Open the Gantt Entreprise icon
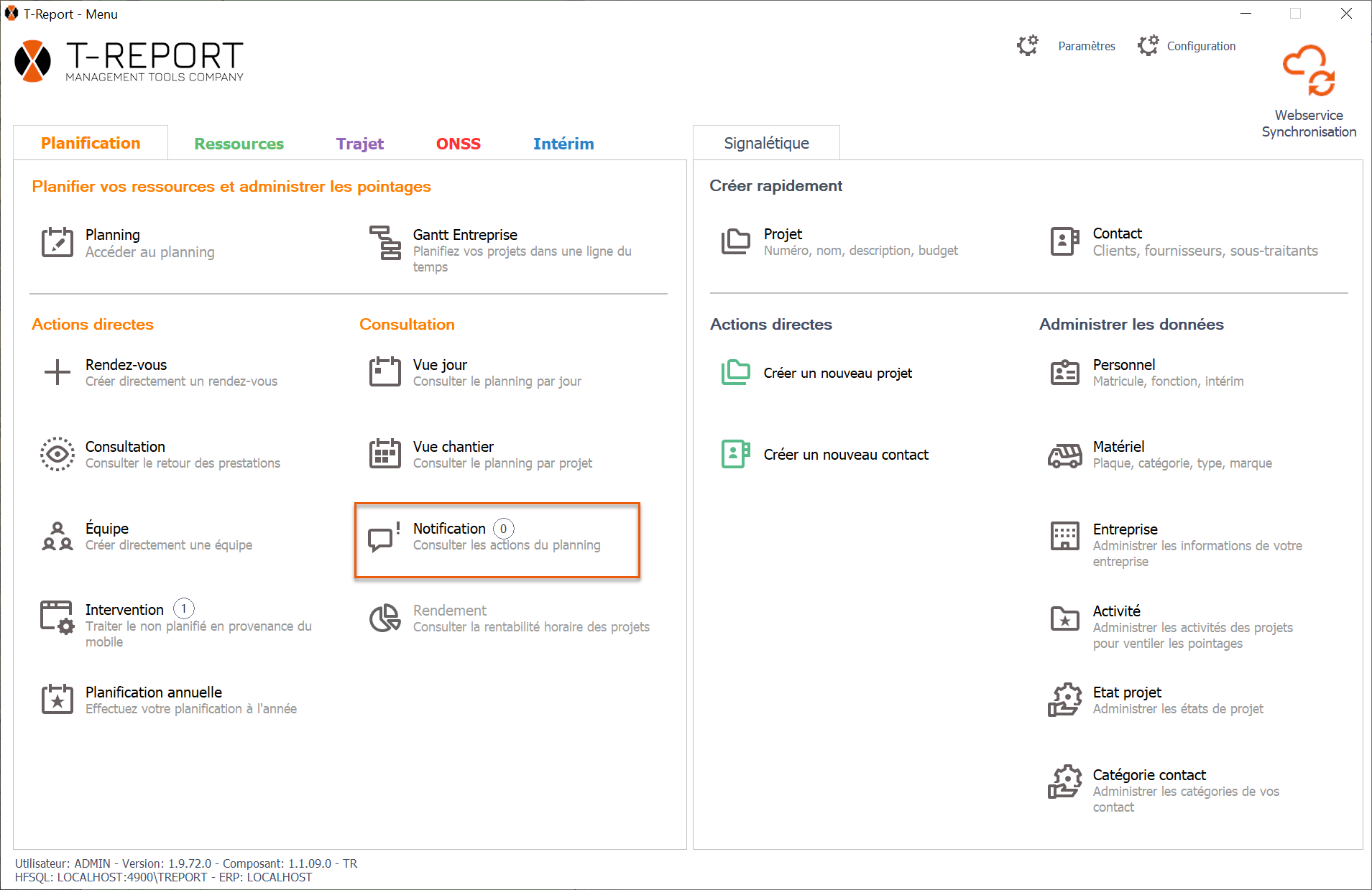This screenshot has width=1372, height=890. coord(385,243)
